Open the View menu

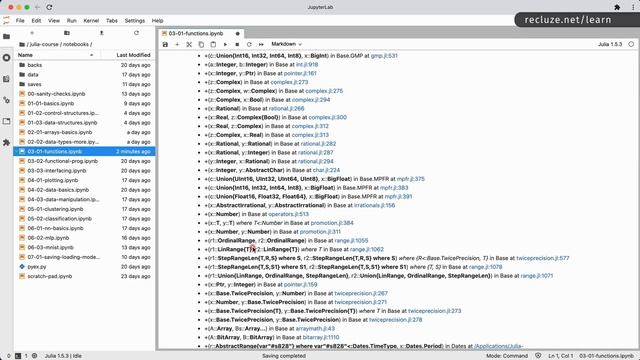[54, 20]
